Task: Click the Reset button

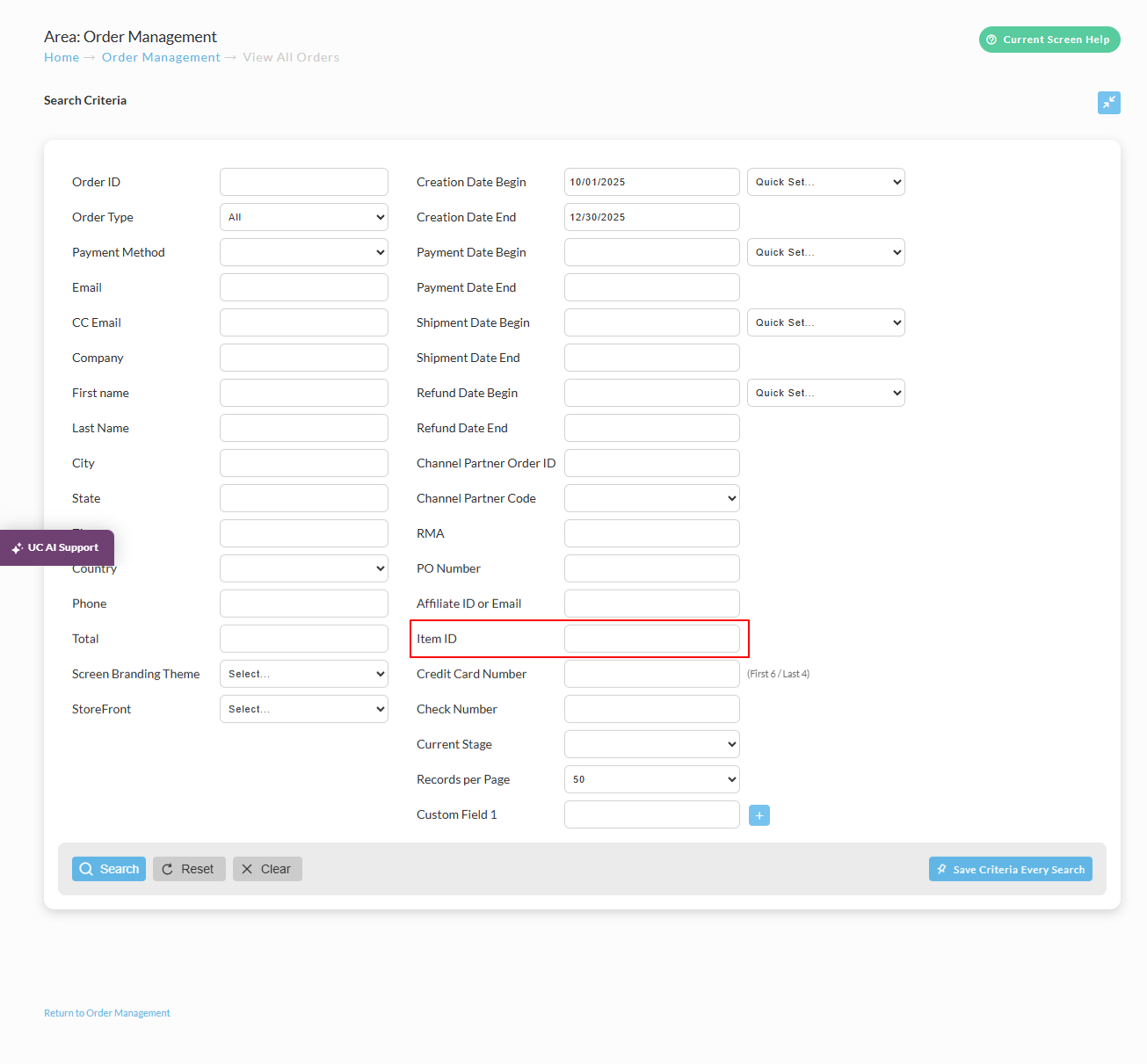Action: click(x=189, y=869)
